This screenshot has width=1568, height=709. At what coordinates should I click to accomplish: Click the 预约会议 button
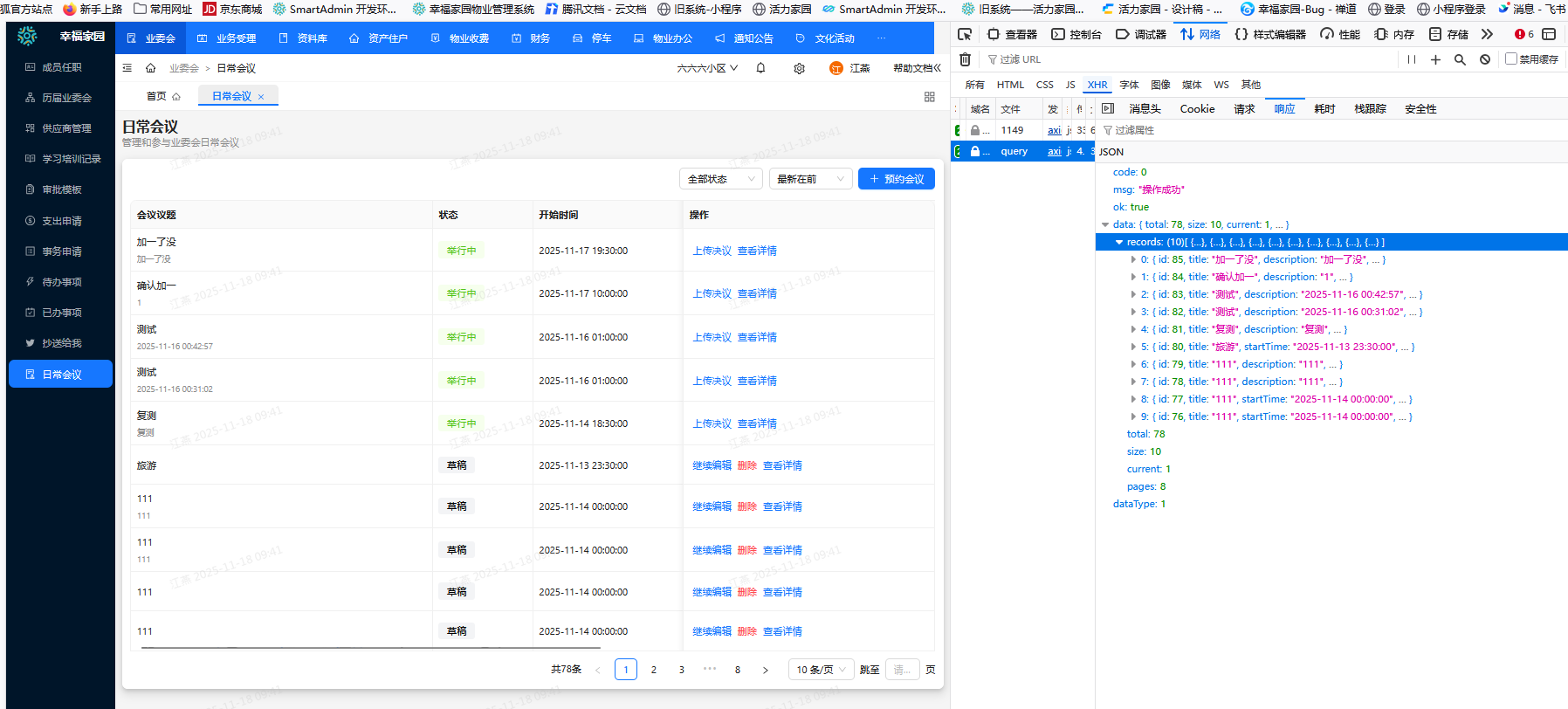coord(897,179)
